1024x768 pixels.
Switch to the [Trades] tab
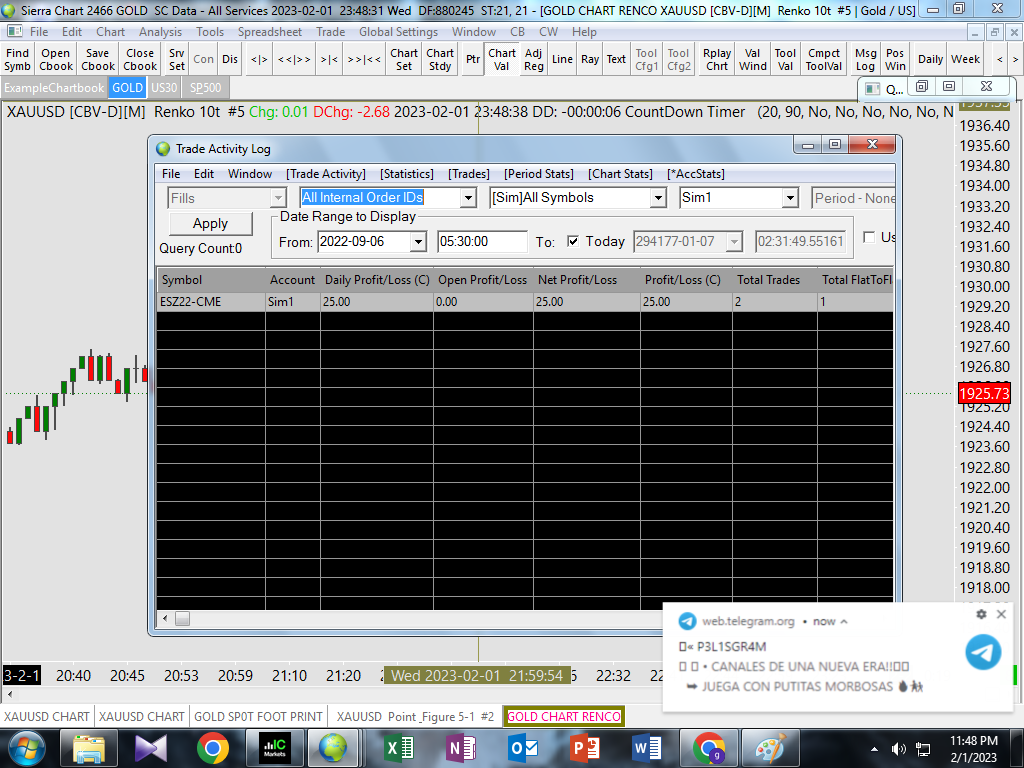[469, 174]
